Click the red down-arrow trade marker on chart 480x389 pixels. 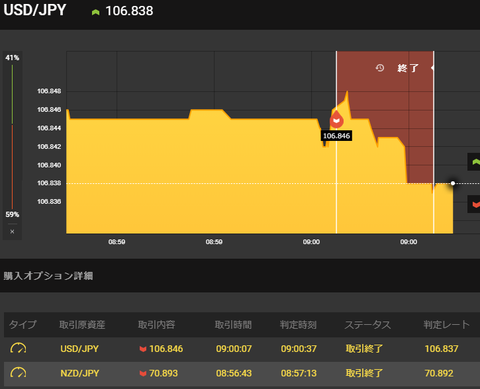[x=337, y=119]
